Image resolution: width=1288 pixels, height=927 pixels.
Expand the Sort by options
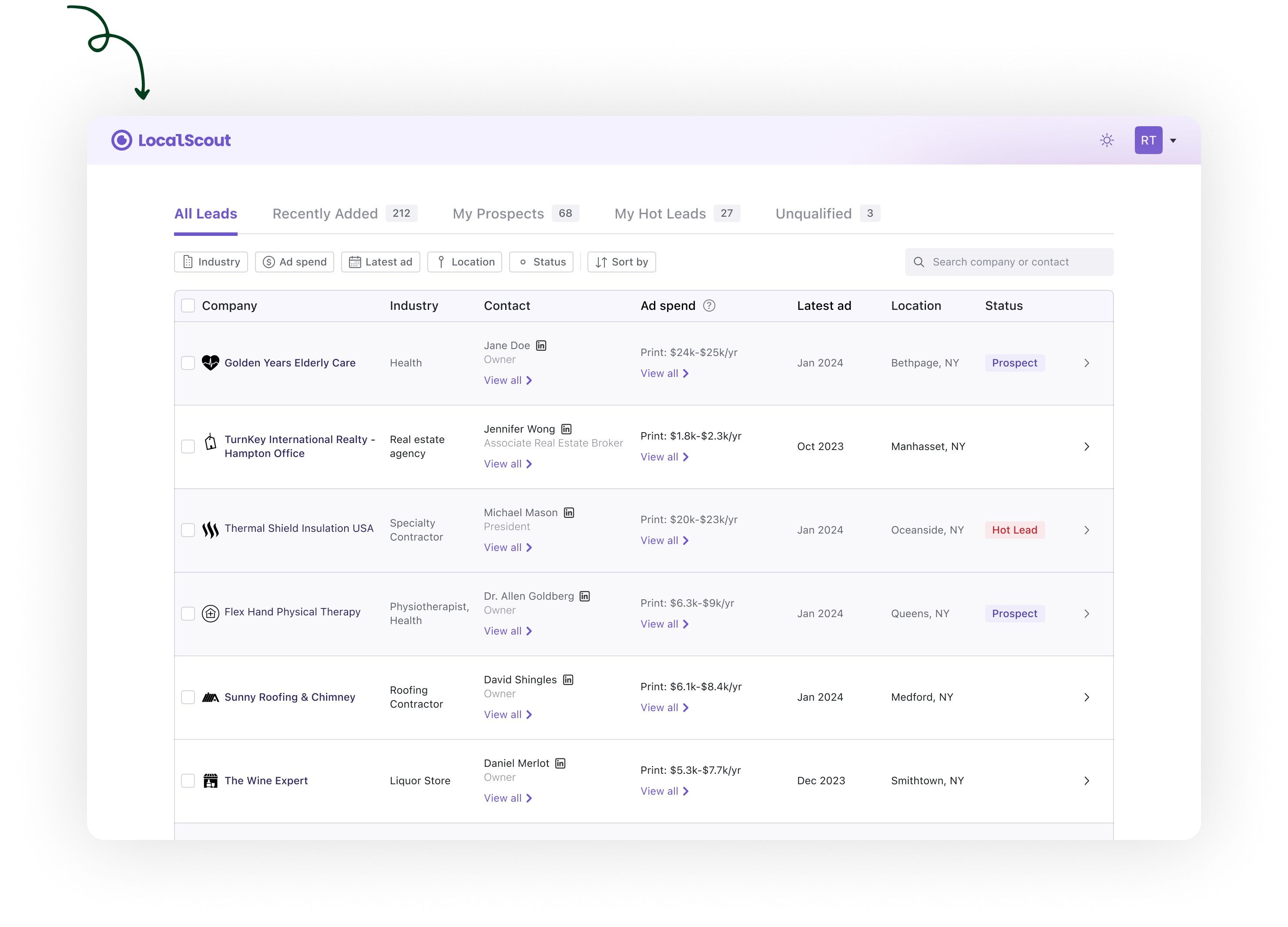tap(621, 262)
